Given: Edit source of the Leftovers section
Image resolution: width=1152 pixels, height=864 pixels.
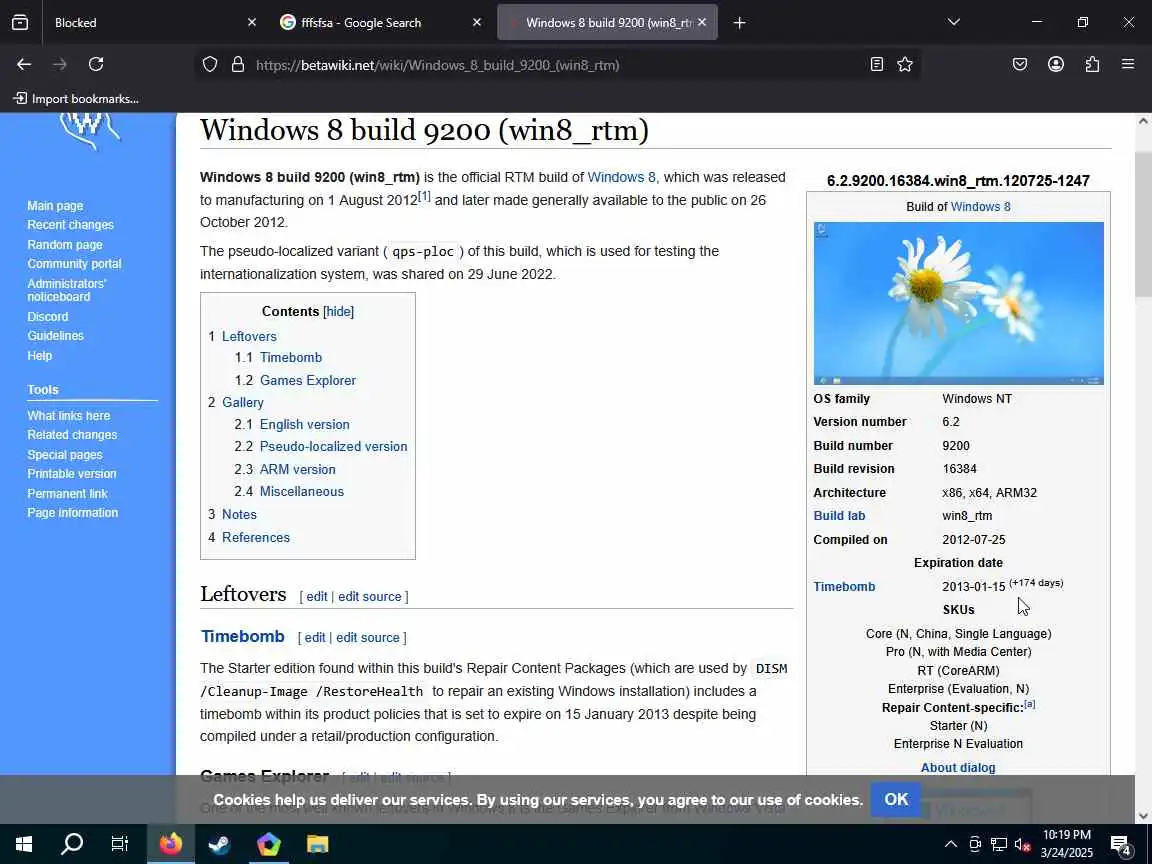Looking at the screenshot, I should (370, 597).
